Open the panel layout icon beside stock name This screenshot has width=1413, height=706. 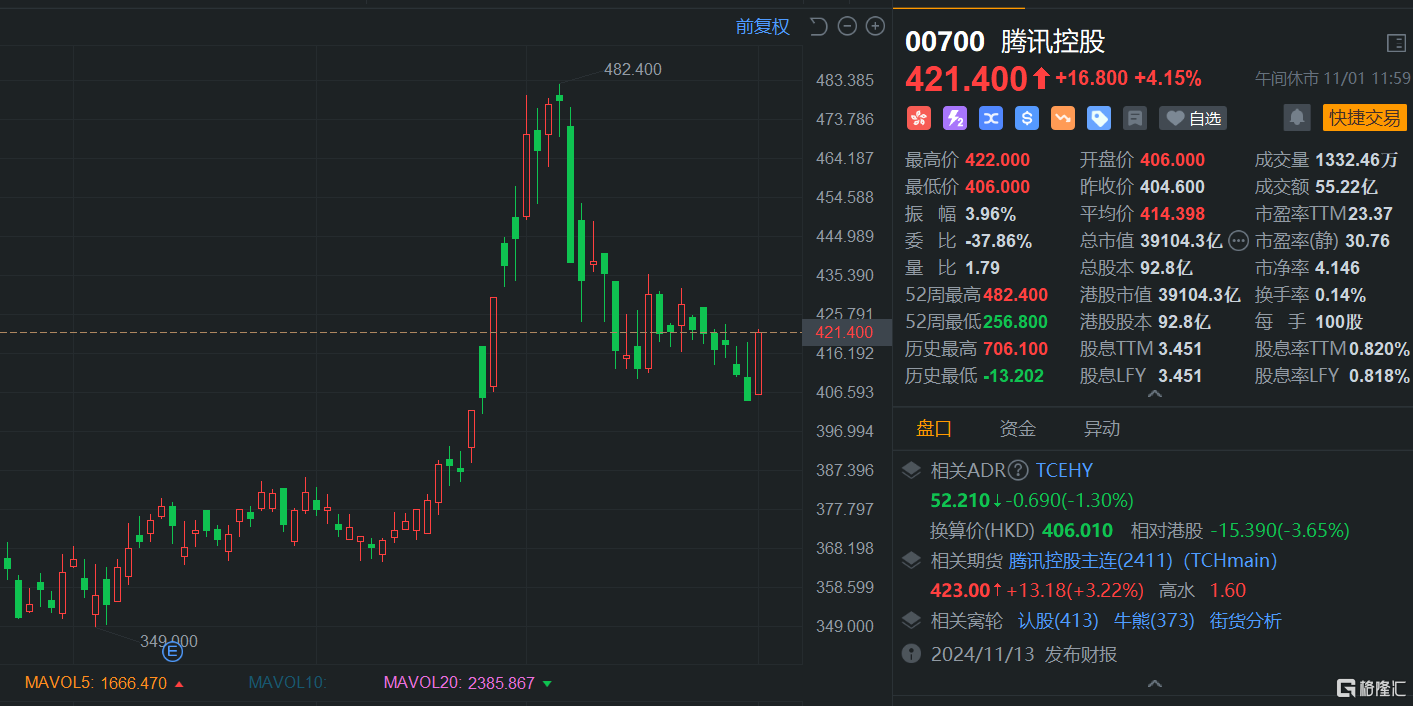coord(1396,43)
